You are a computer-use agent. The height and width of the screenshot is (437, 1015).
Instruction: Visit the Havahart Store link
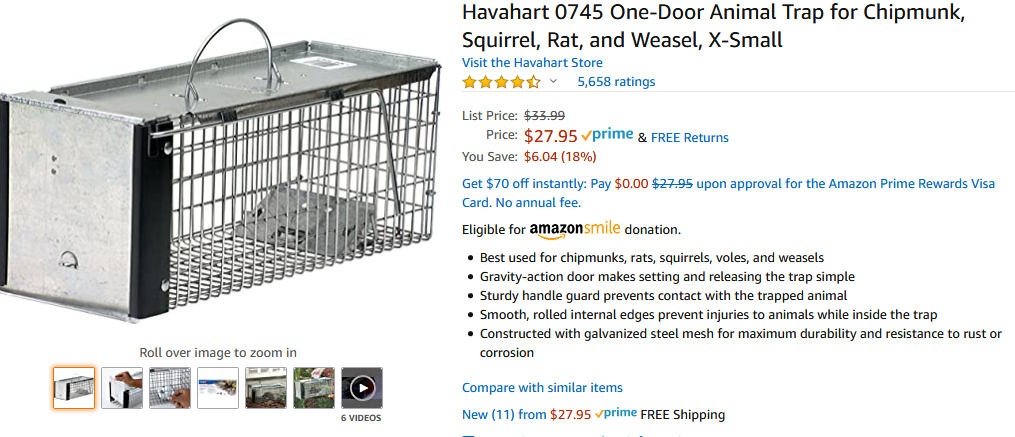(x=532, y=63)
